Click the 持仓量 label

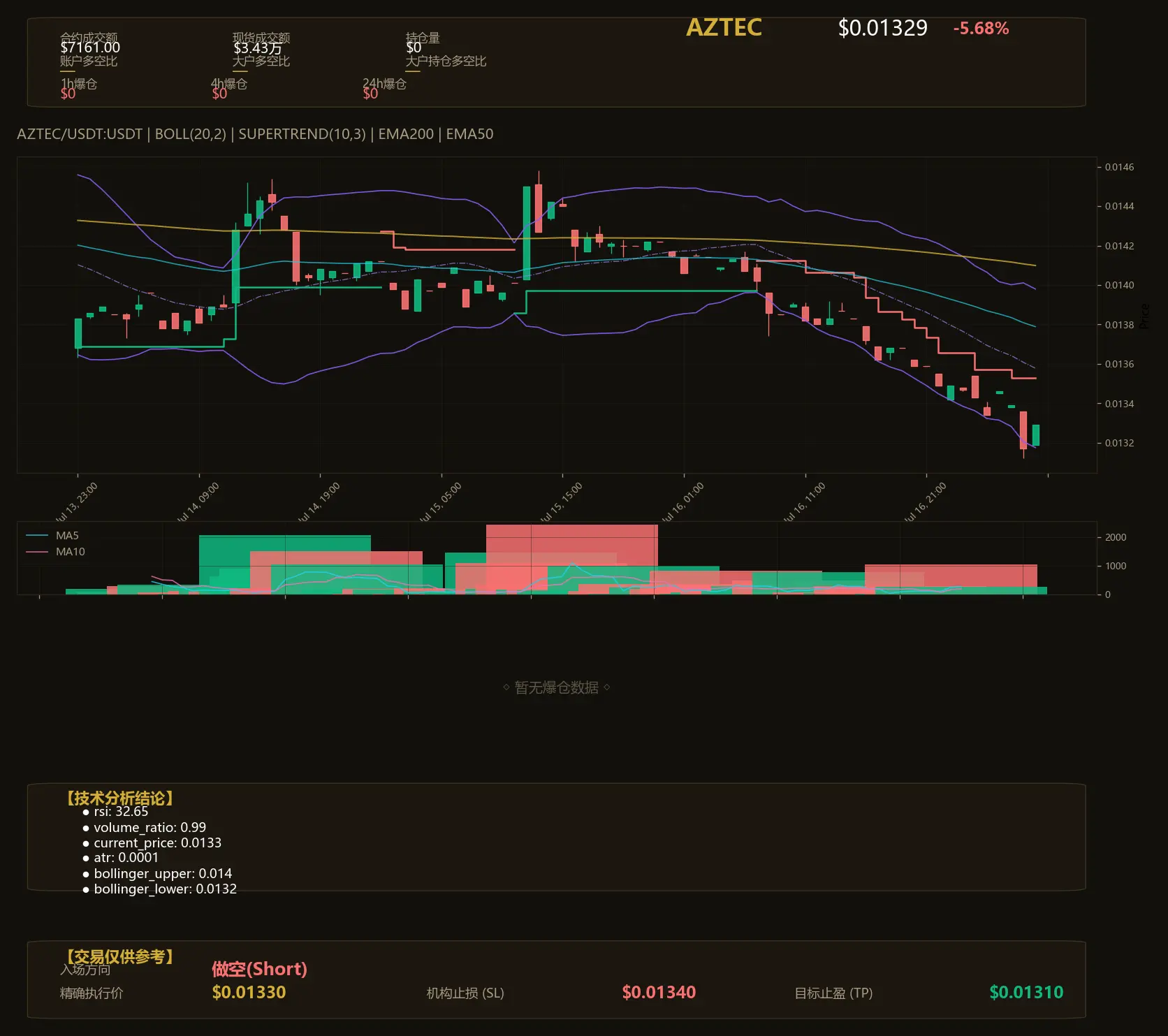point(423,38)
